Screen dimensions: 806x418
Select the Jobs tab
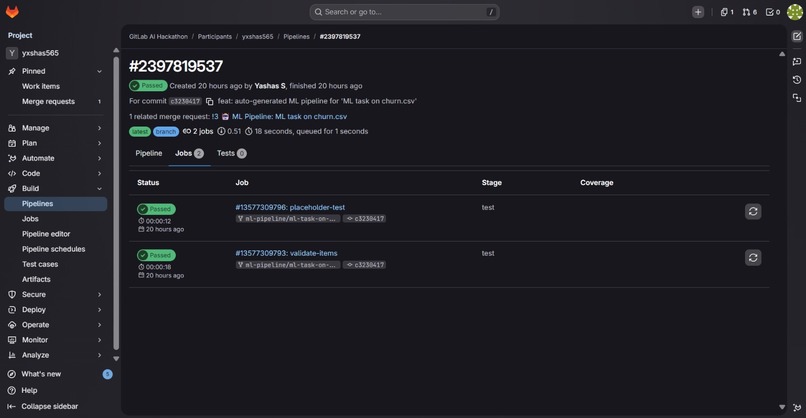tap(189, 153)
